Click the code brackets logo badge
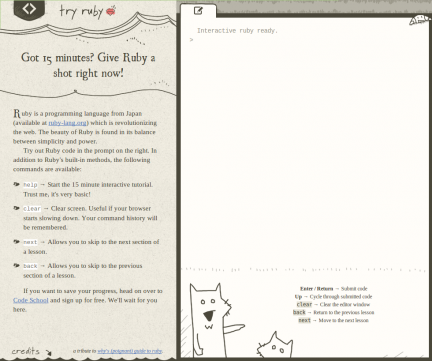The height and width of the screenshot is (361, 432). (29, 10)
